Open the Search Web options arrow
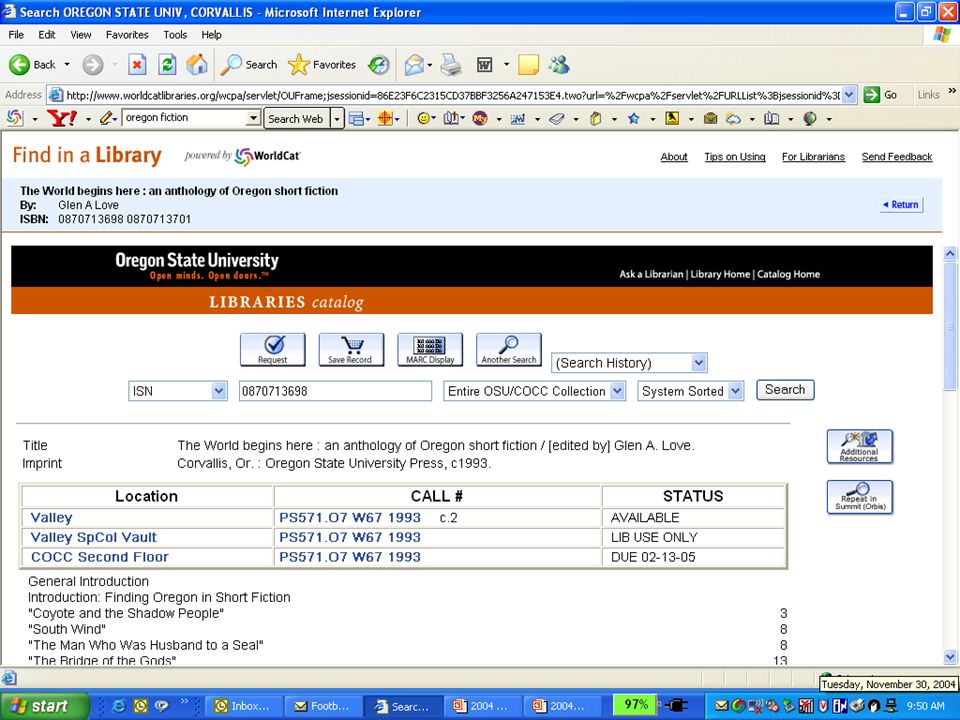Viewport: 960px width, 720px height. point(337,118)
